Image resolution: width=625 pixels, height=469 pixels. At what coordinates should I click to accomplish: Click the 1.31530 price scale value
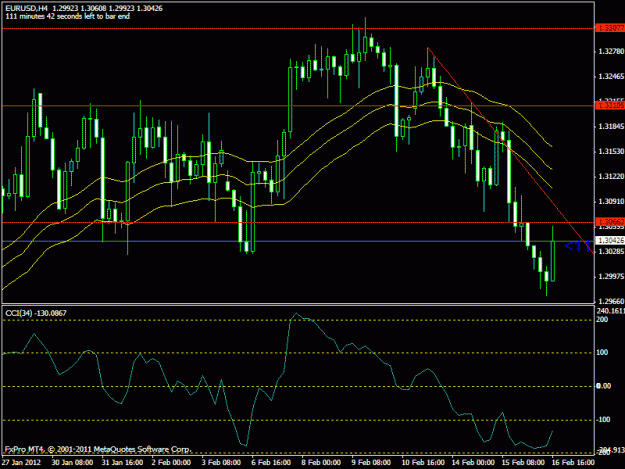point(611,151)
